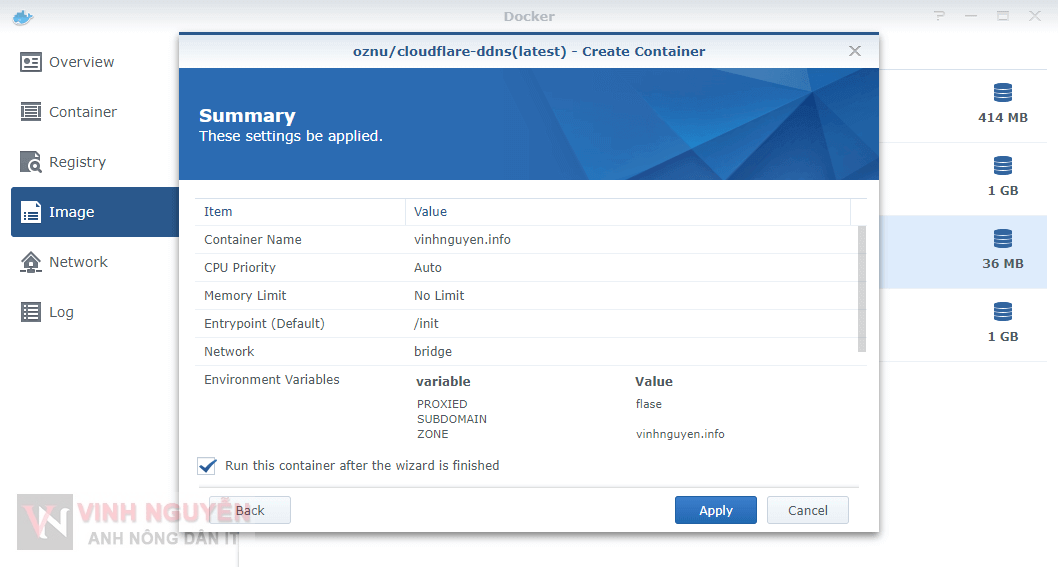Click the Back button
The height and width of the screenshot is (567, 1058).
[x=250, y=510]
